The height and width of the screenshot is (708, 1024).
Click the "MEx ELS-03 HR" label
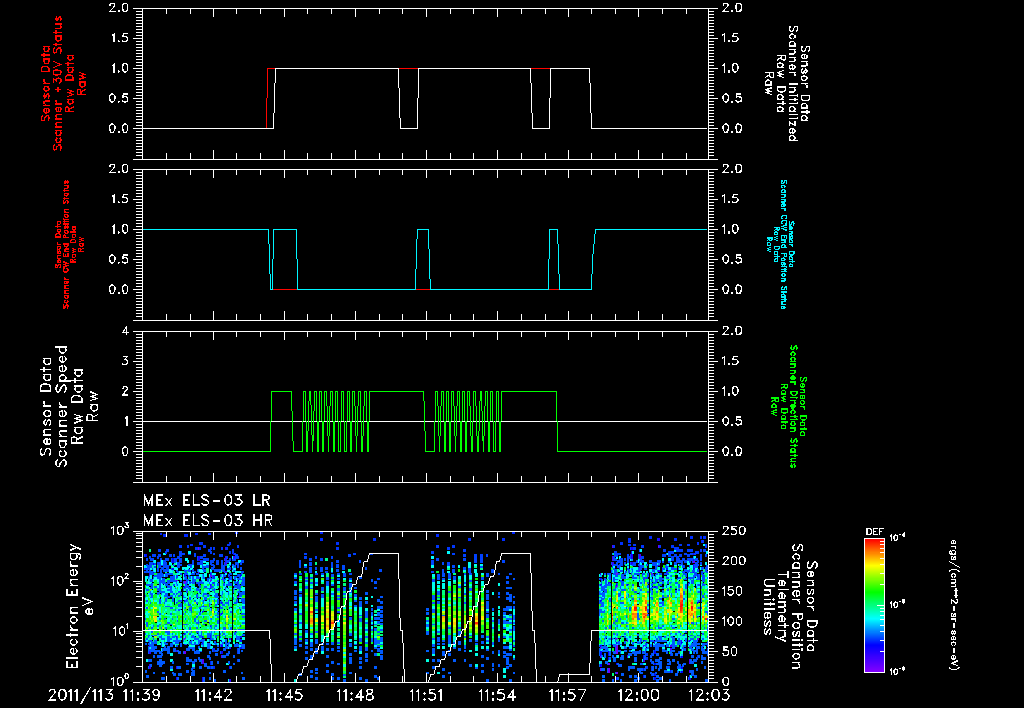click(208, 521)
